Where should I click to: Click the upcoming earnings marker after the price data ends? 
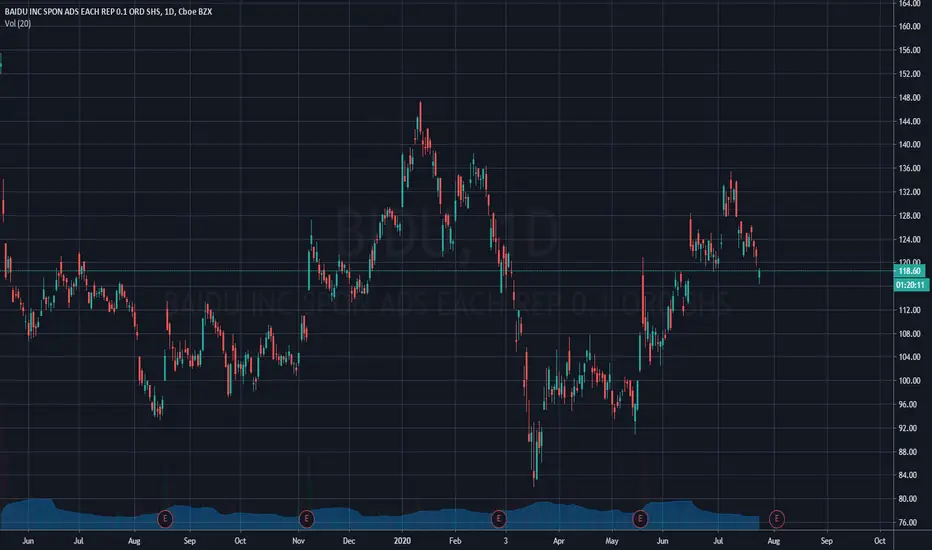click(776, 519)
